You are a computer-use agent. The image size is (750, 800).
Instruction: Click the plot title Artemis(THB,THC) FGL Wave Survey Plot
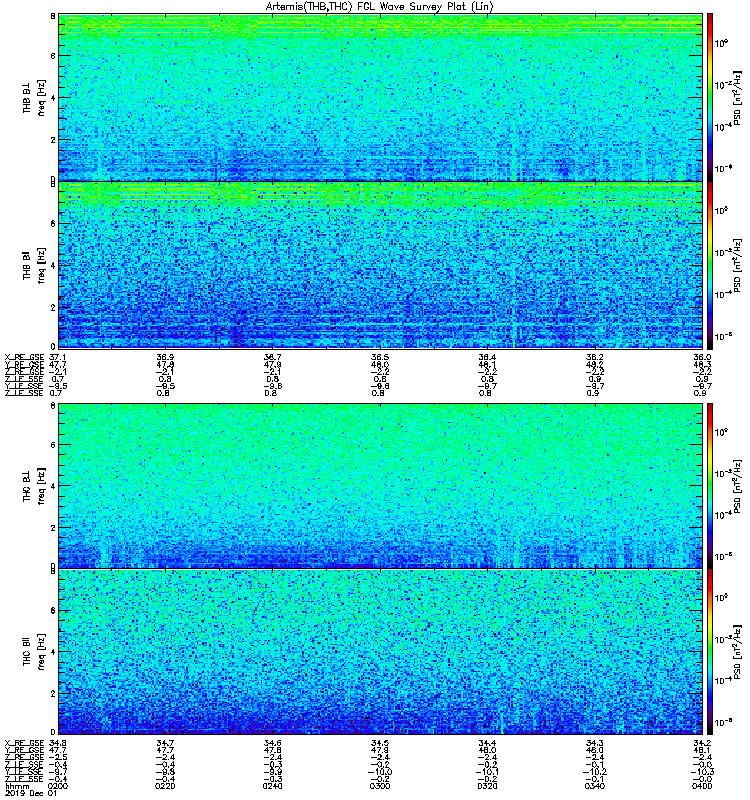coord(379,7)
